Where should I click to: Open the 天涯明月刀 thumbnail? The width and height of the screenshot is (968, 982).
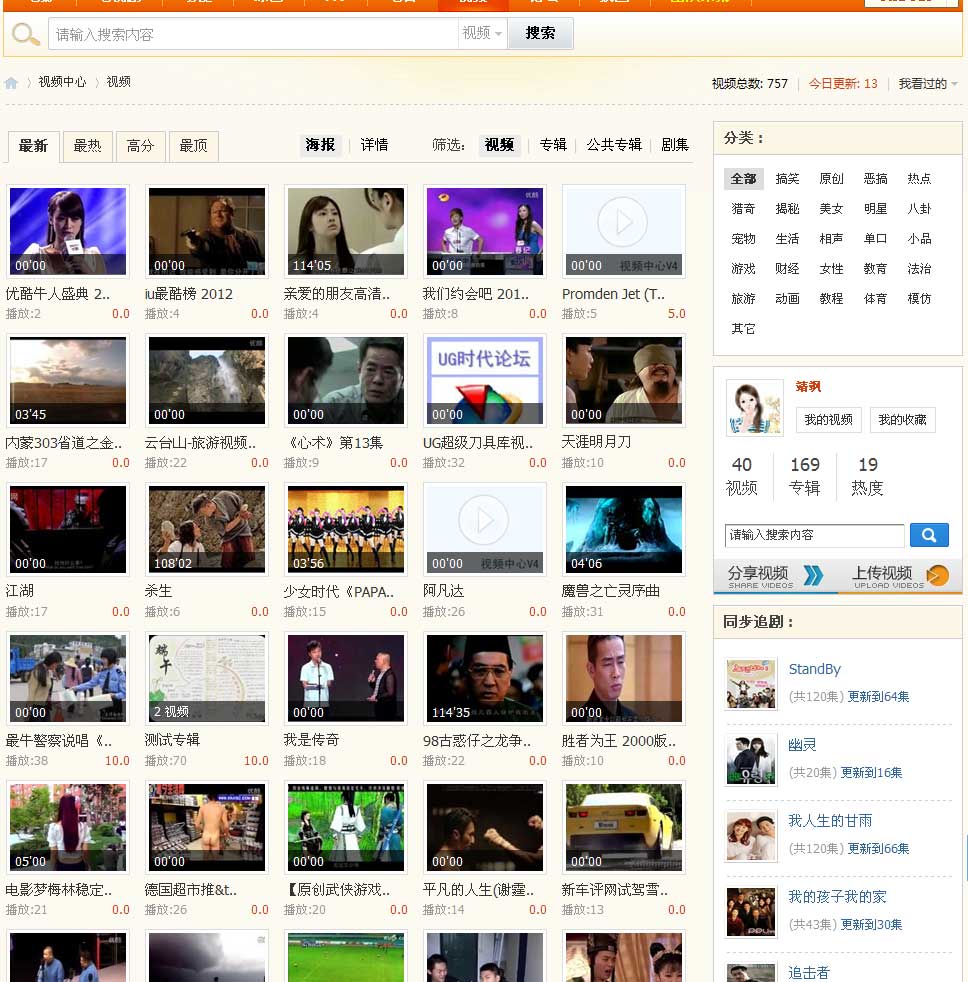[x=624, y=380]
